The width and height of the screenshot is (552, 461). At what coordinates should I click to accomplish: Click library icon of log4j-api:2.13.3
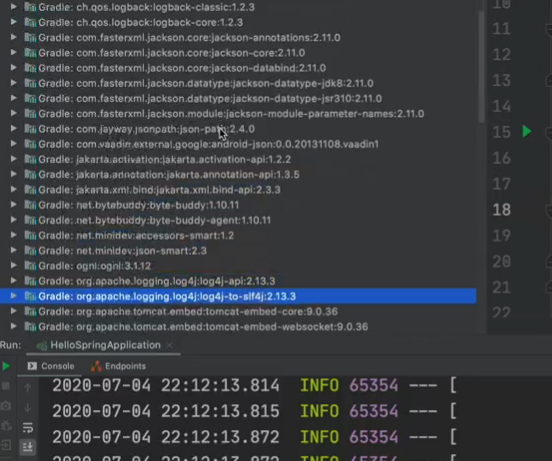point(30,281)
